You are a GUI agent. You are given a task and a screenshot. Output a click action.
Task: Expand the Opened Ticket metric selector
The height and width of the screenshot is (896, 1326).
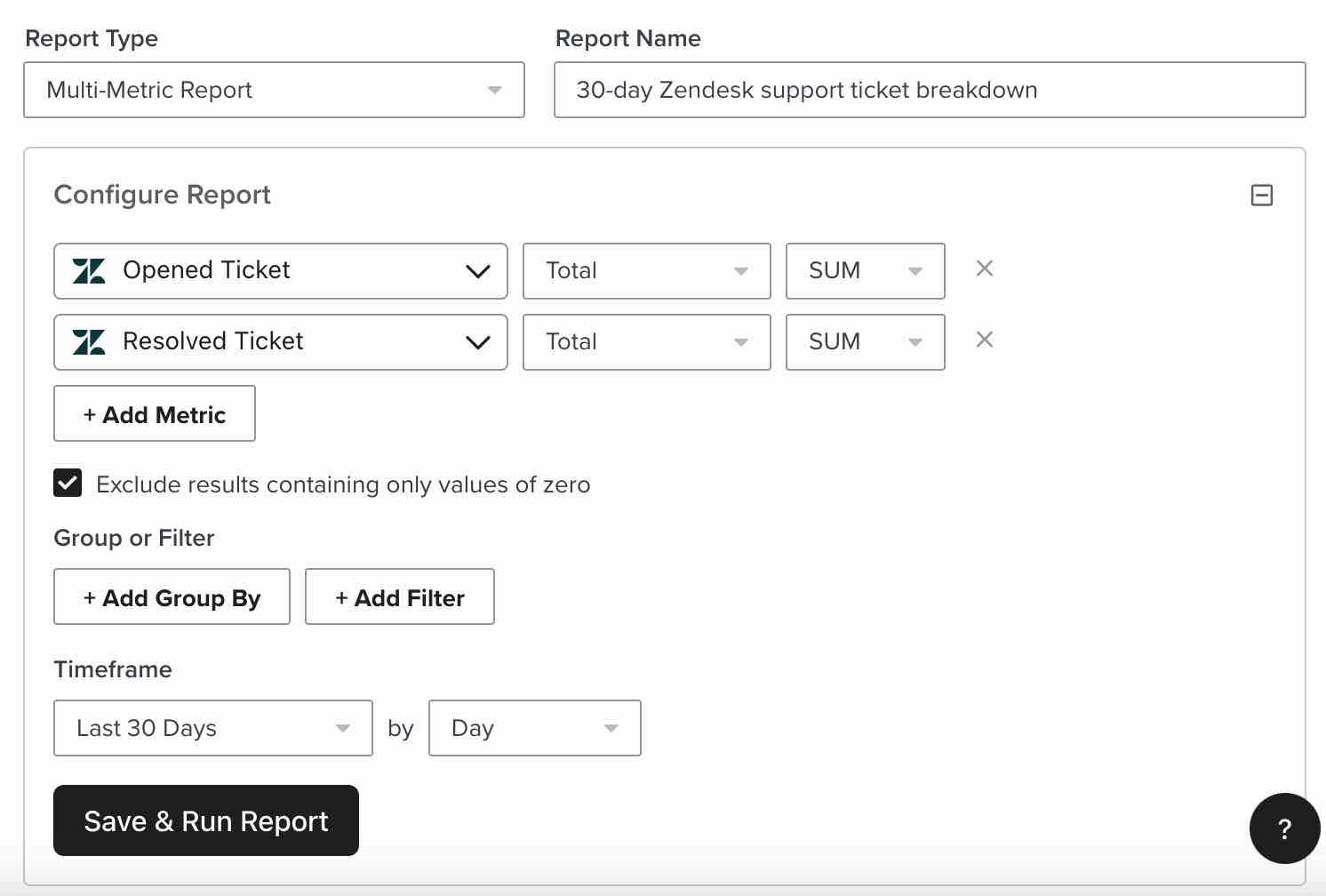[478, 271]
